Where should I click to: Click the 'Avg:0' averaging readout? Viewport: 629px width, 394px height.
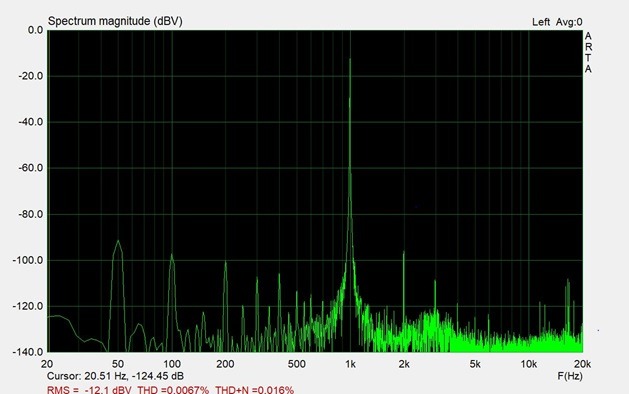569,22
